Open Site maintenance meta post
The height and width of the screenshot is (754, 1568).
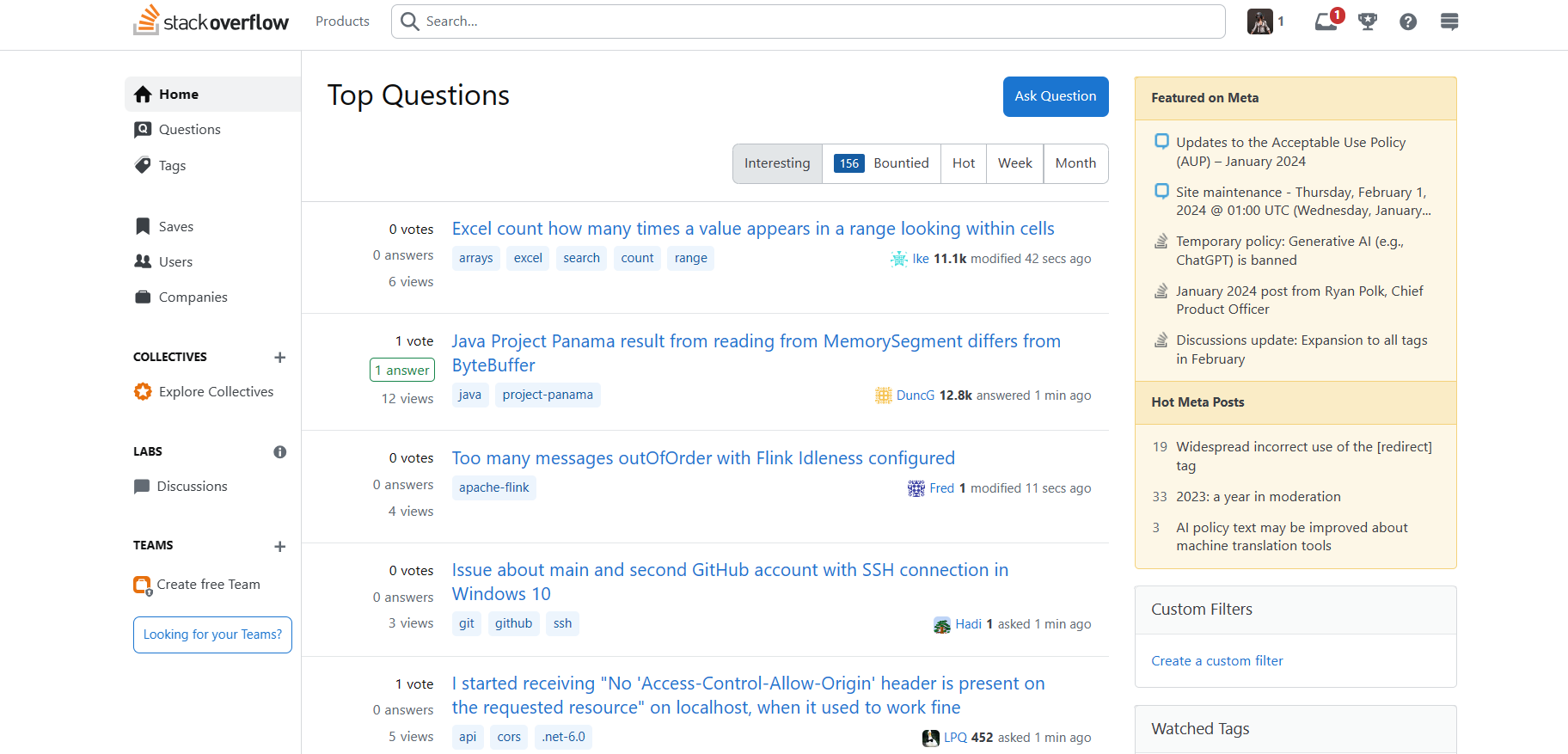point(1303,201)
